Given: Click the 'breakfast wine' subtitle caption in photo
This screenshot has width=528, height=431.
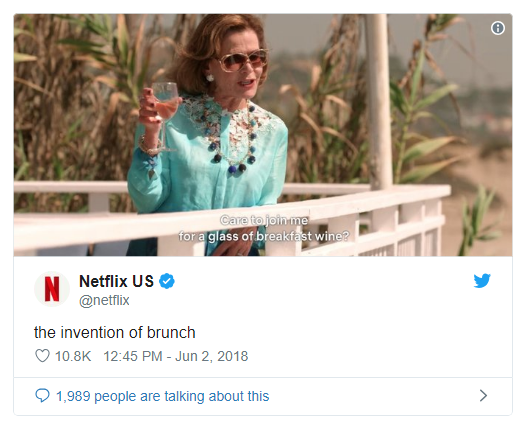Looking at the screenshot, I should coord(264,228).
